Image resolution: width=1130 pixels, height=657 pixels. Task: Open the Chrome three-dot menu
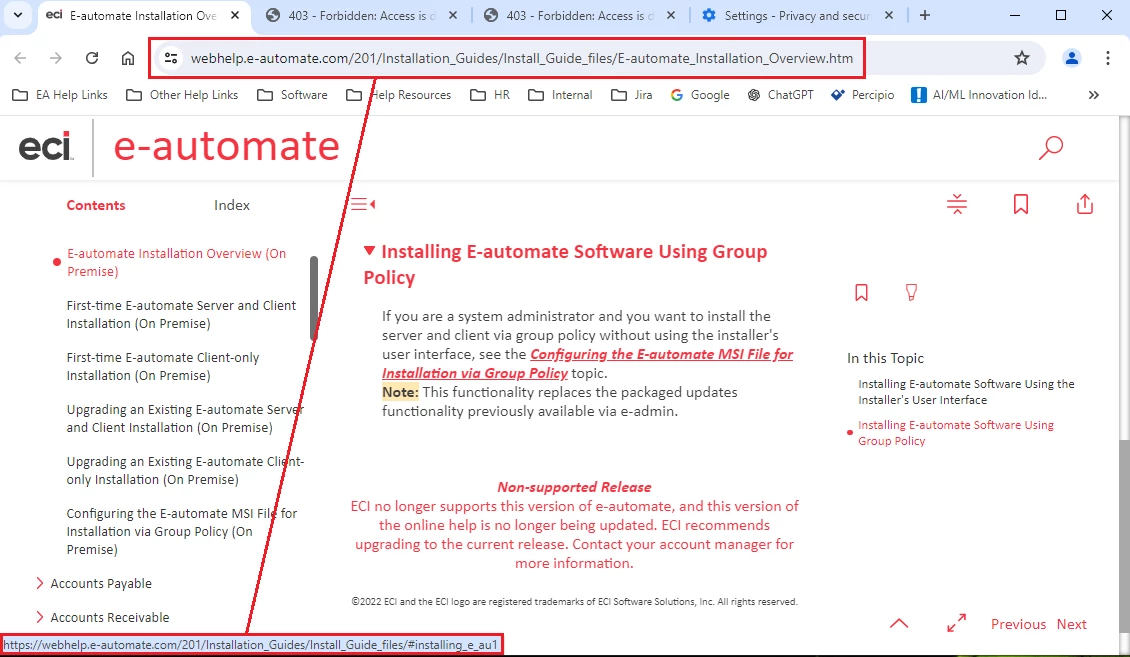point(1108,58)
